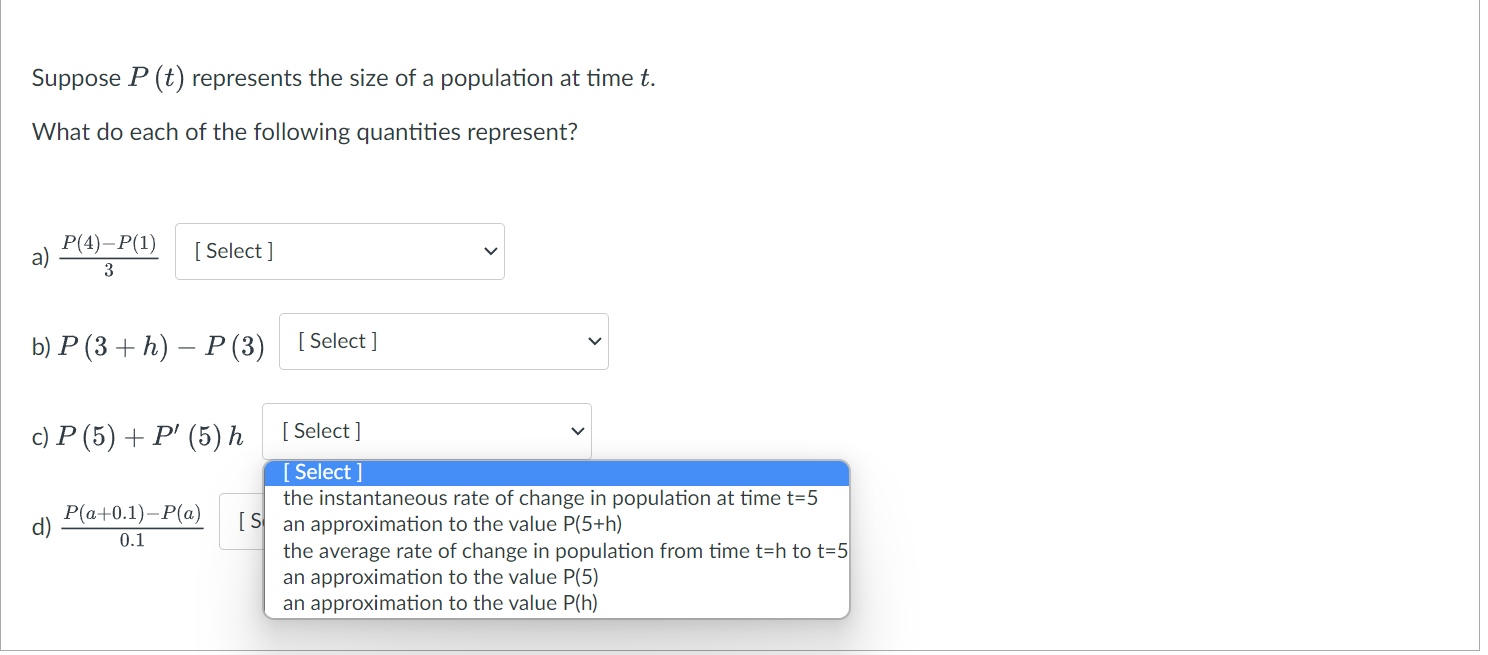Open the dropdown for part b)
Viewport: 1488px width, 655px height.
443,341
